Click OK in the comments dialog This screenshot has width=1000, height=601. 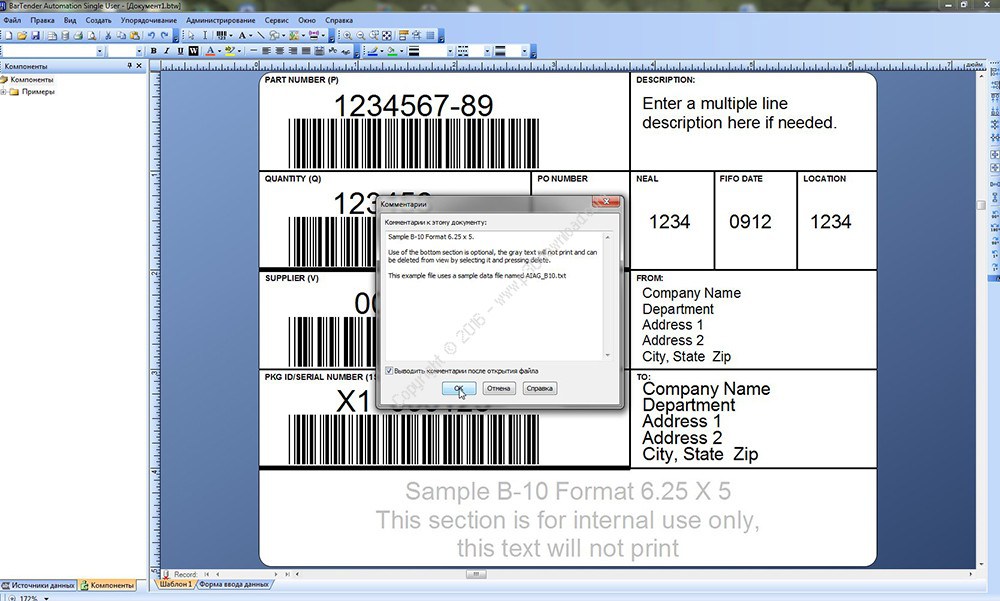(459, 389)
